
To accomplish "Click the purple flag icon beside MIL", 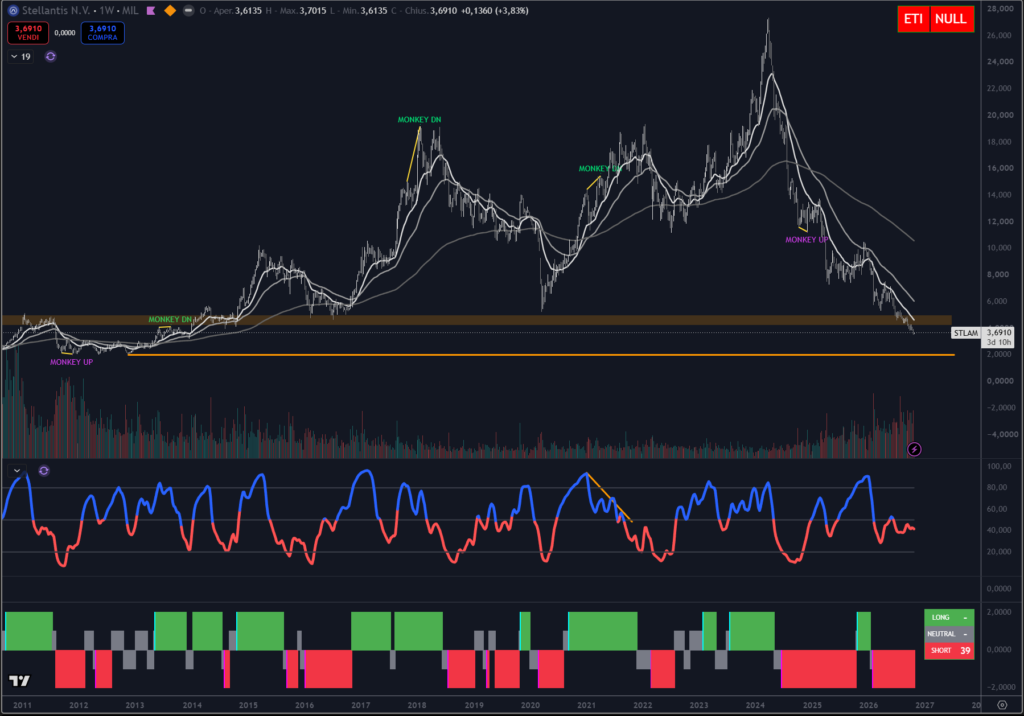I will click(x=151, y=10).
